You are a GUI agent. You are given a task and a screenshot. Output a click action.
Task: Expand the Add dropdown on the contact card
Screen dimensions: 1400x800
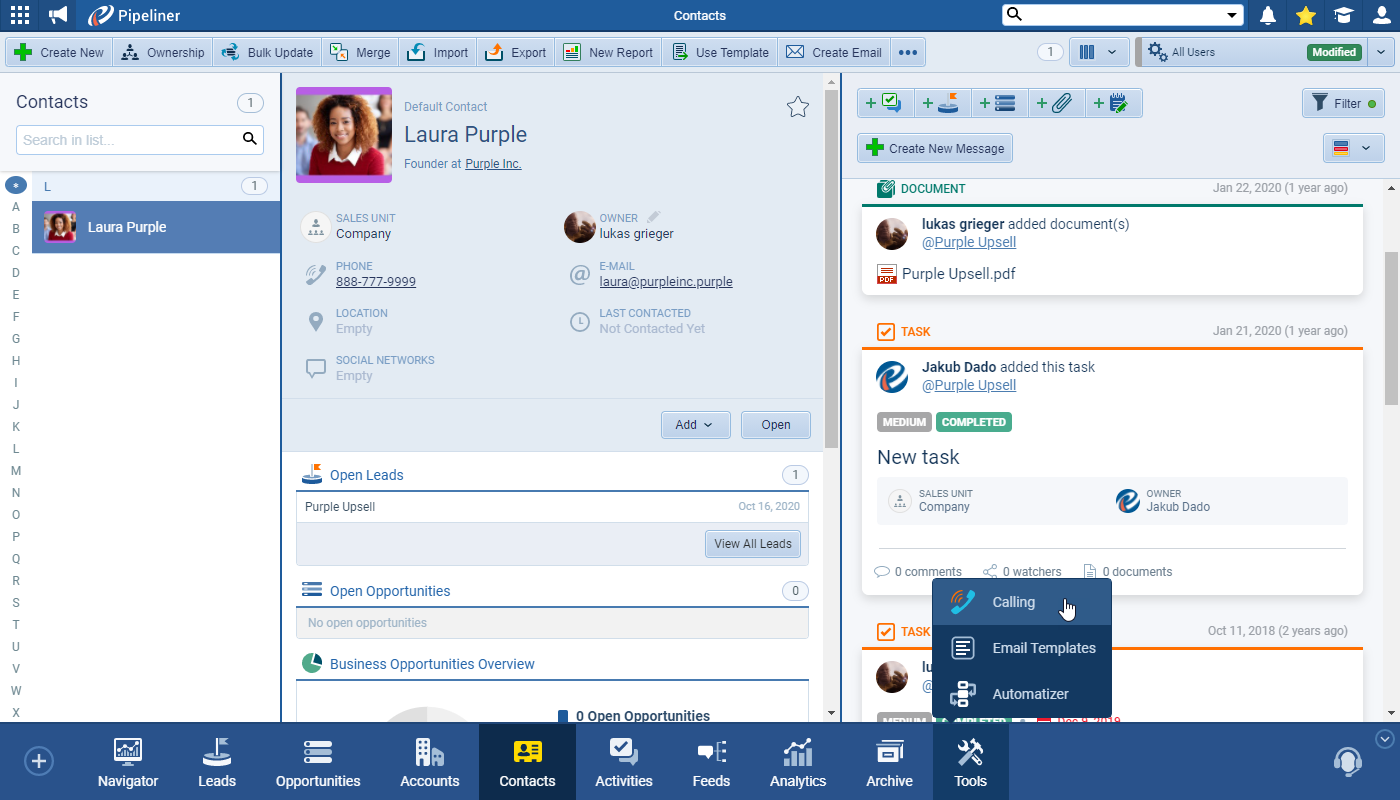click(x=695, y=425)
